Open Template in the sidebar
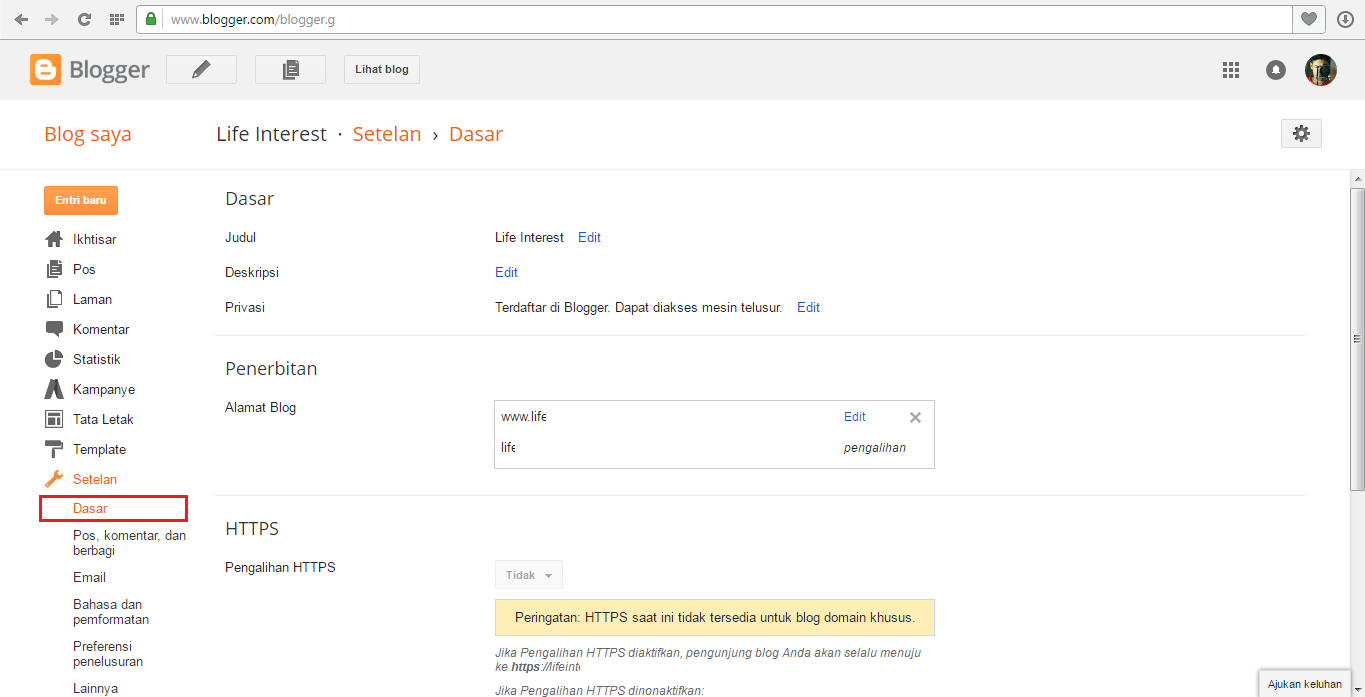The image size is (1365, 697). [99, 449]
